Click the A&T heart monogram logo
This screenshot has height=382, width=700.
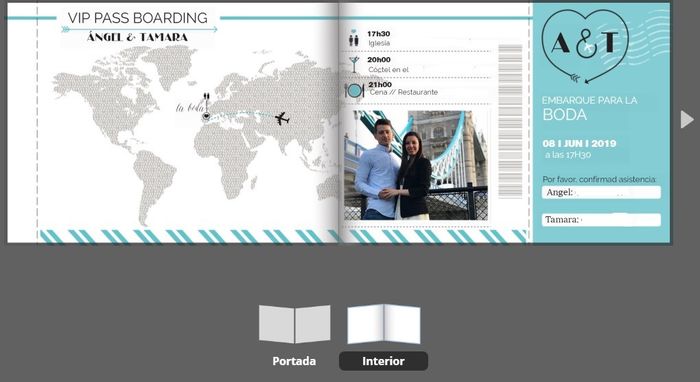click(585, 46)
